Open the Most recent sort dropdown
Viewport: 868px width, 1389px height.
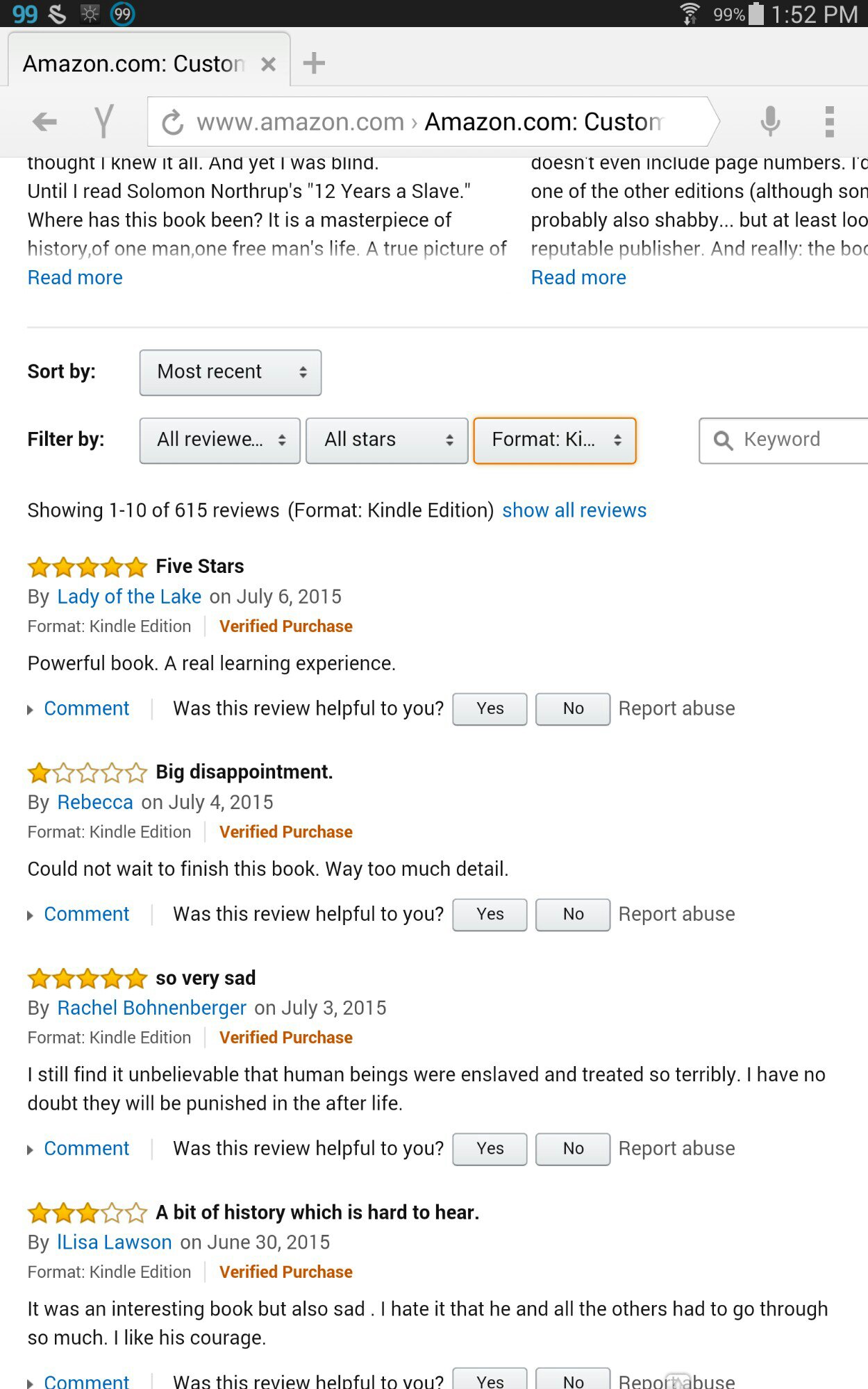[x=231, y=372]
